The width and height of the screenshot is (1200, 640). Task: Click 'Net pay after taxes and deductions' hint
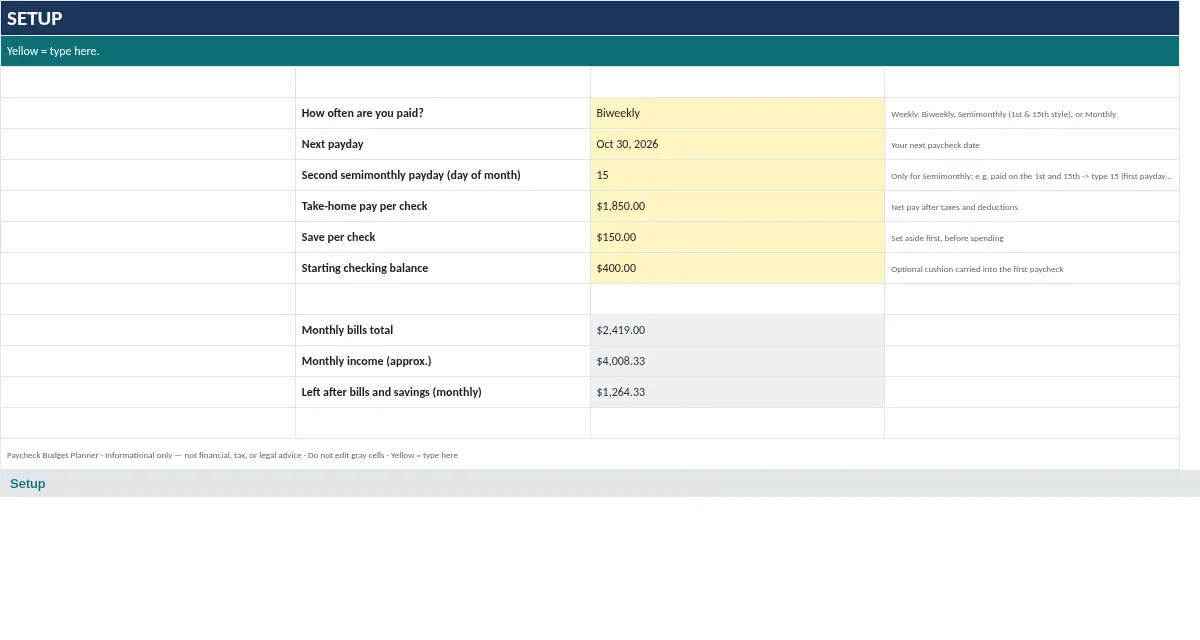pos(955,207)
